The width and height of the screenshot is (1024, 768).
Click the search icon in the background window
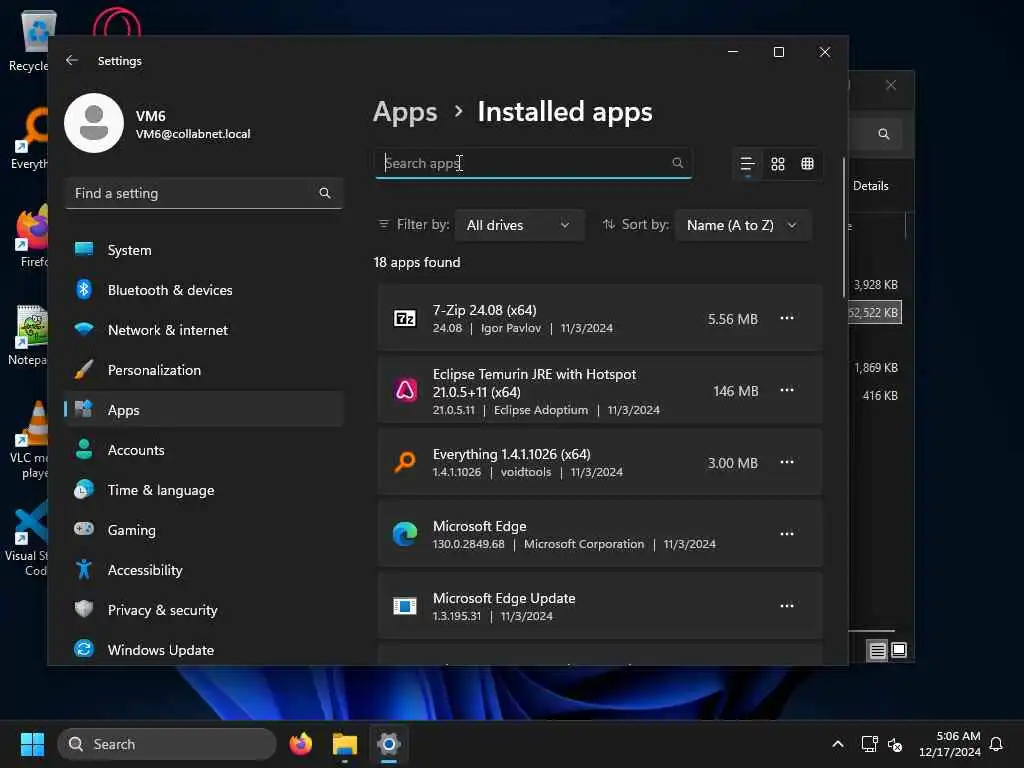[884, 134]
